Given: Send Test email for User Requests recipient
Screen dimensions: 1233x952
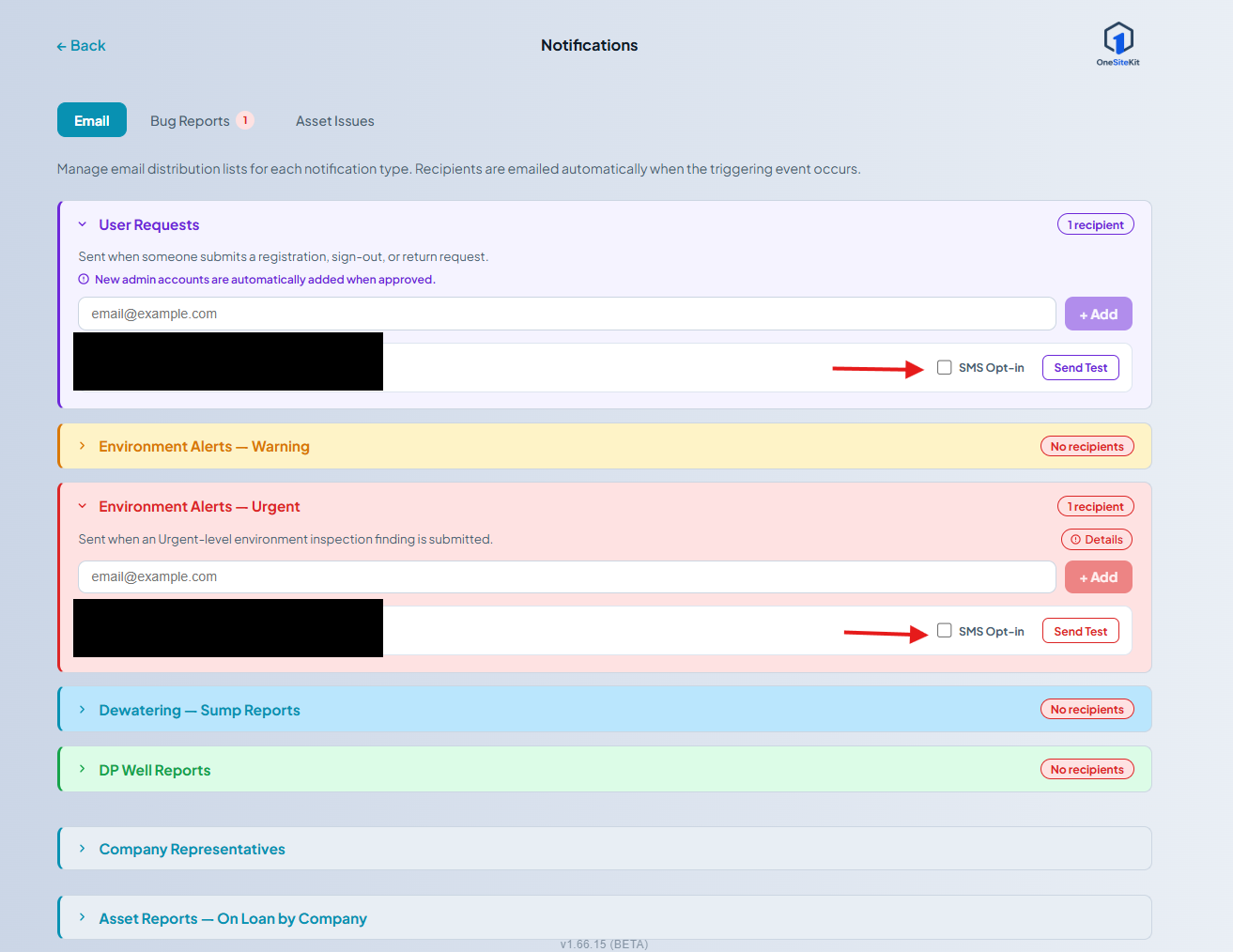Looking at the screenshot, I should (1081, 368).
